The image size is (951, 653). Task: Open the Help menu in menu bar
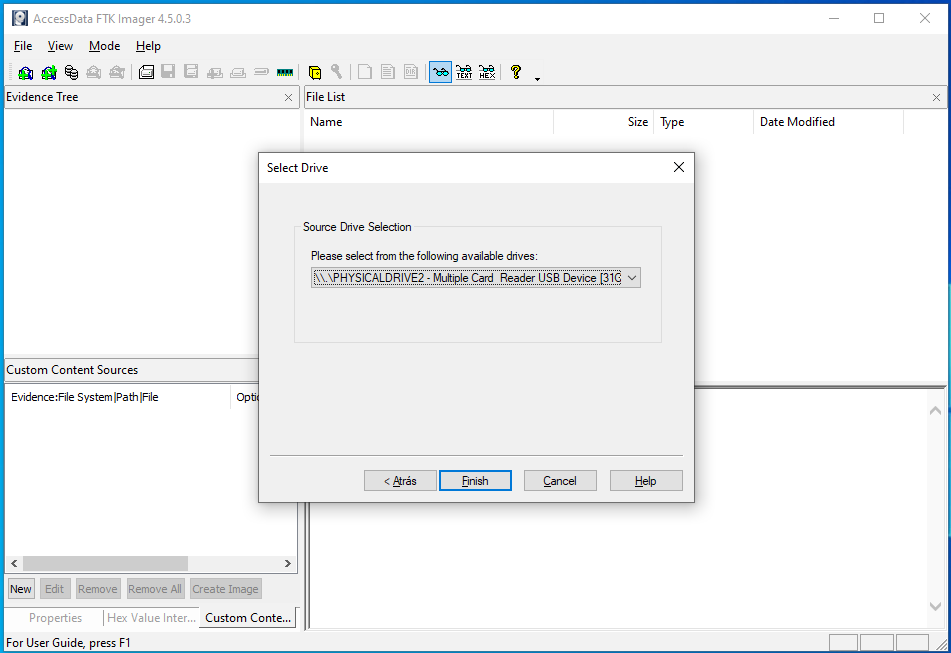pyautogui.click(x=148, y=46)
